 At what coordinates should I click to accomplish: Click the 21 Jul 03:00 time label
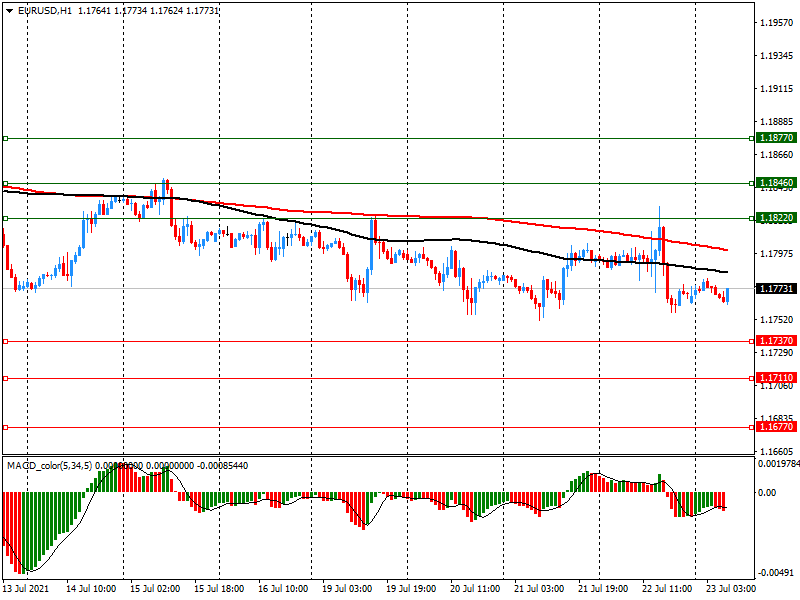pyautogui.click(x=539, y=589)
